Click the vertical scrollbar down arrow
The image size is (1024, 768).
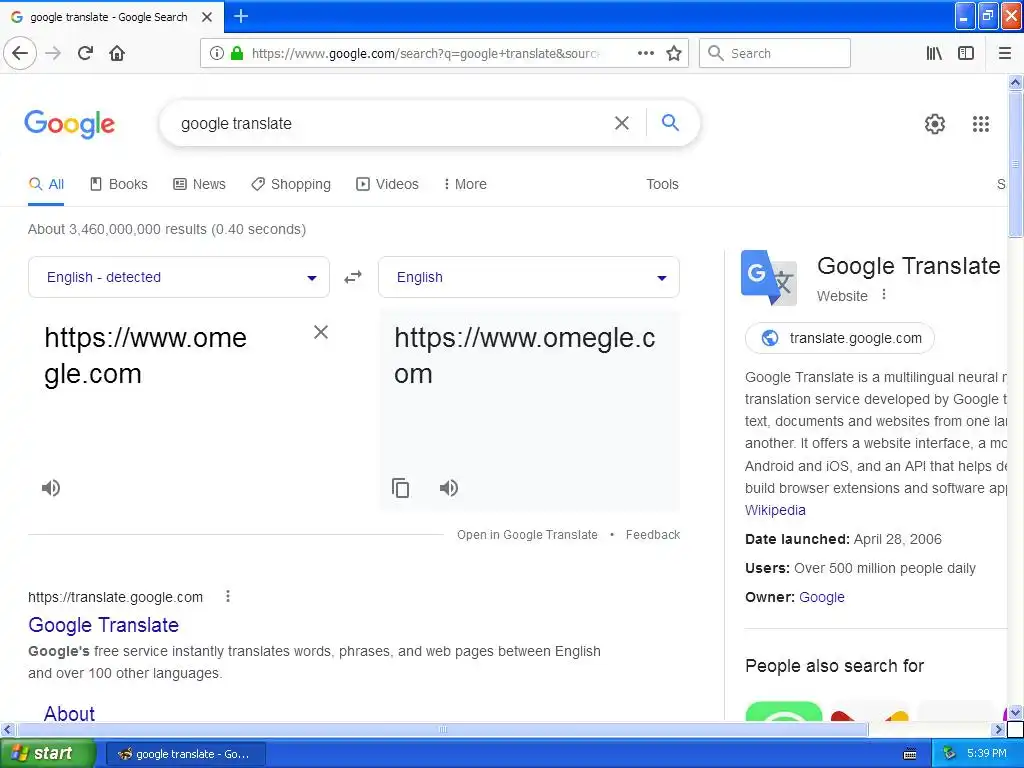click(1016, 712)
